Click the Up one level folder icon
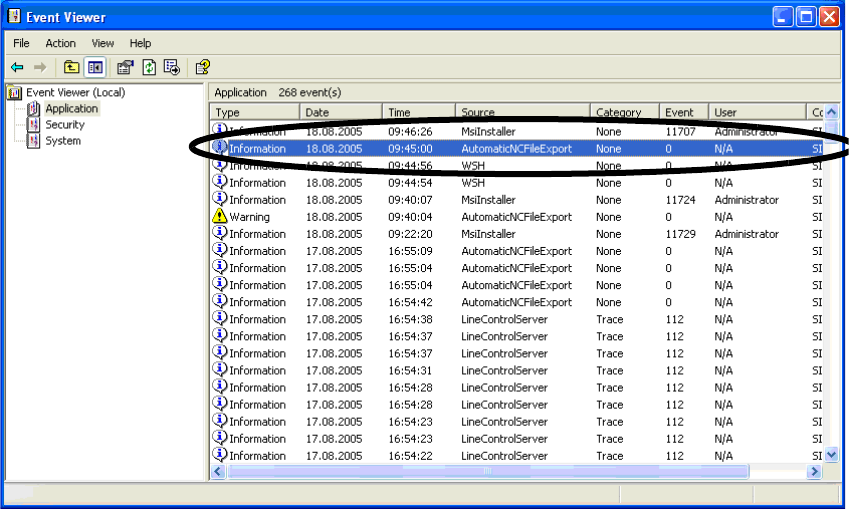The height and width of the screenshot is (509, 849). pyautogui.click(x=71, y=68)
